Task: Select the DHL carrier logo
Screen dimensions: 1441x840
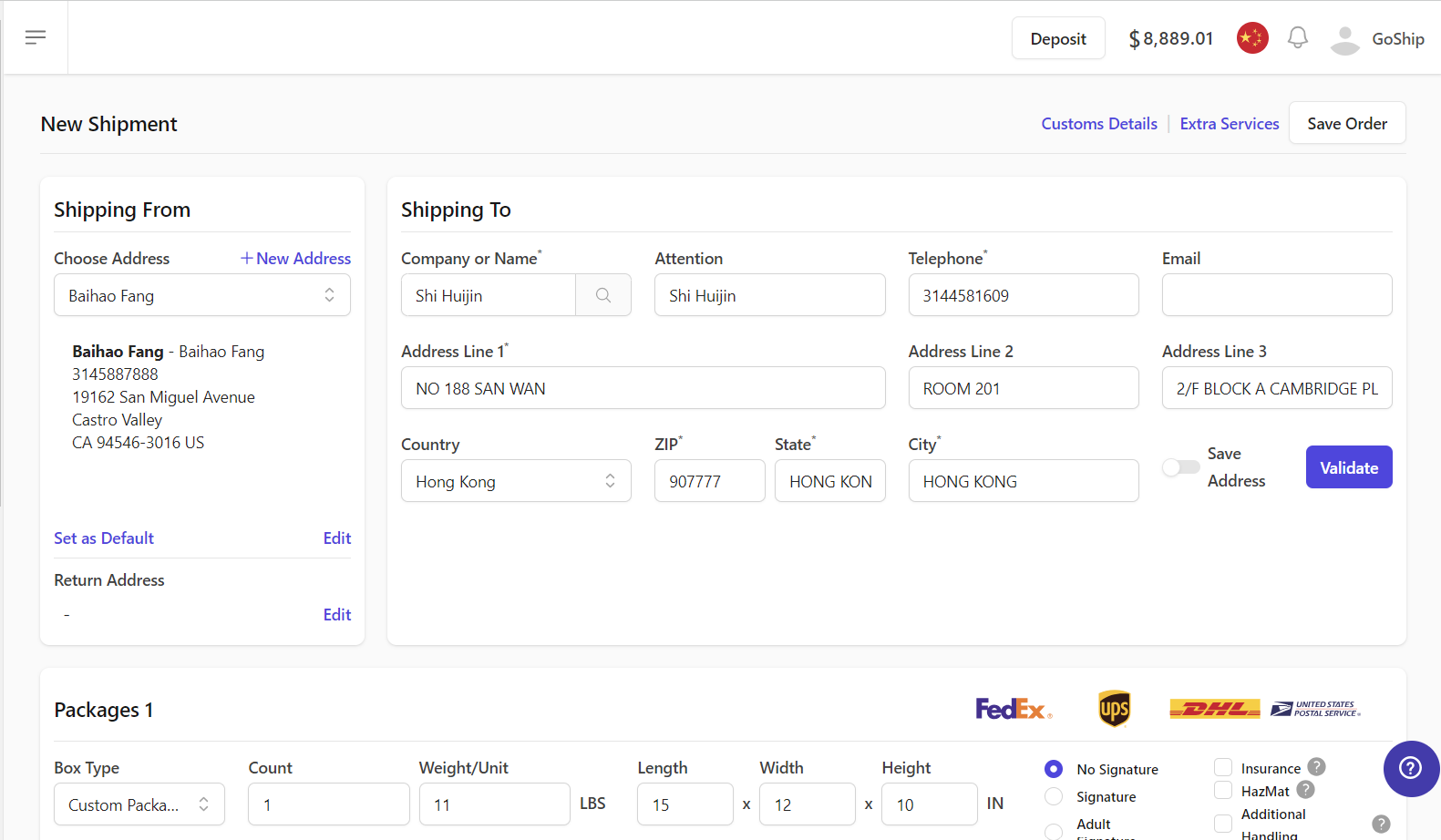Action: [1214, 709]
